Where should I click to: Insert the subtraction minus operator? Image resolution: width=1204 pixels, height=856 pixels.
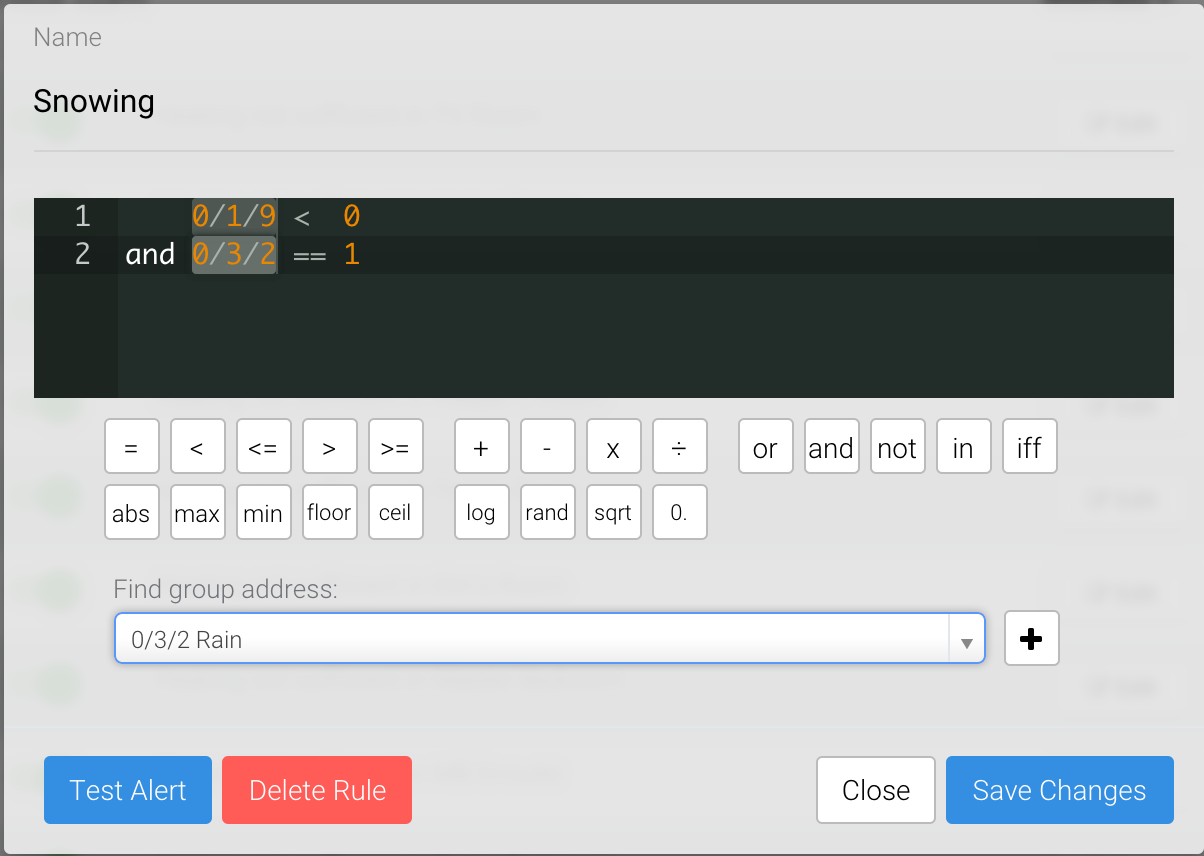pos(547,446)
